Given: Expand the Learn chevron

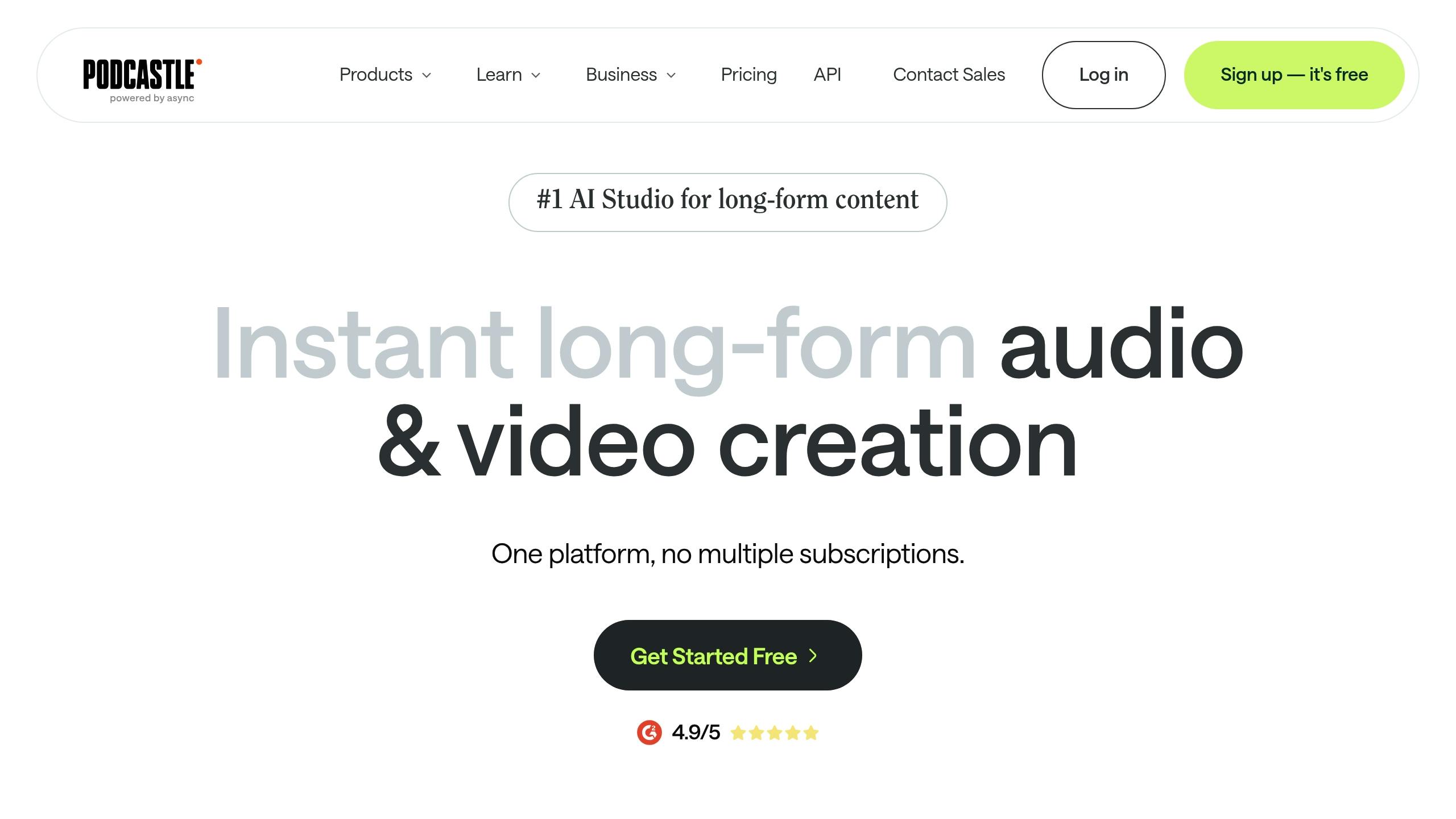Looking at the screenshot, I should click(x=536, y=75).
